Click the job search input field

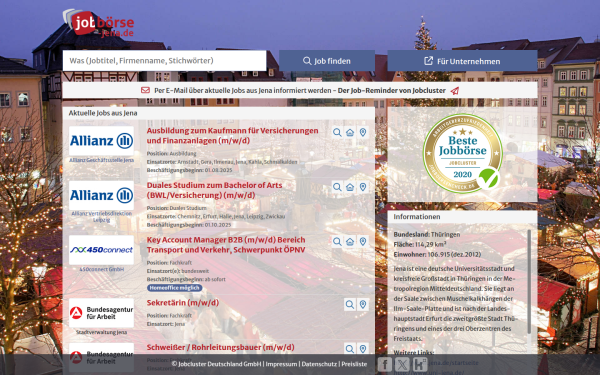coord(165,61)
